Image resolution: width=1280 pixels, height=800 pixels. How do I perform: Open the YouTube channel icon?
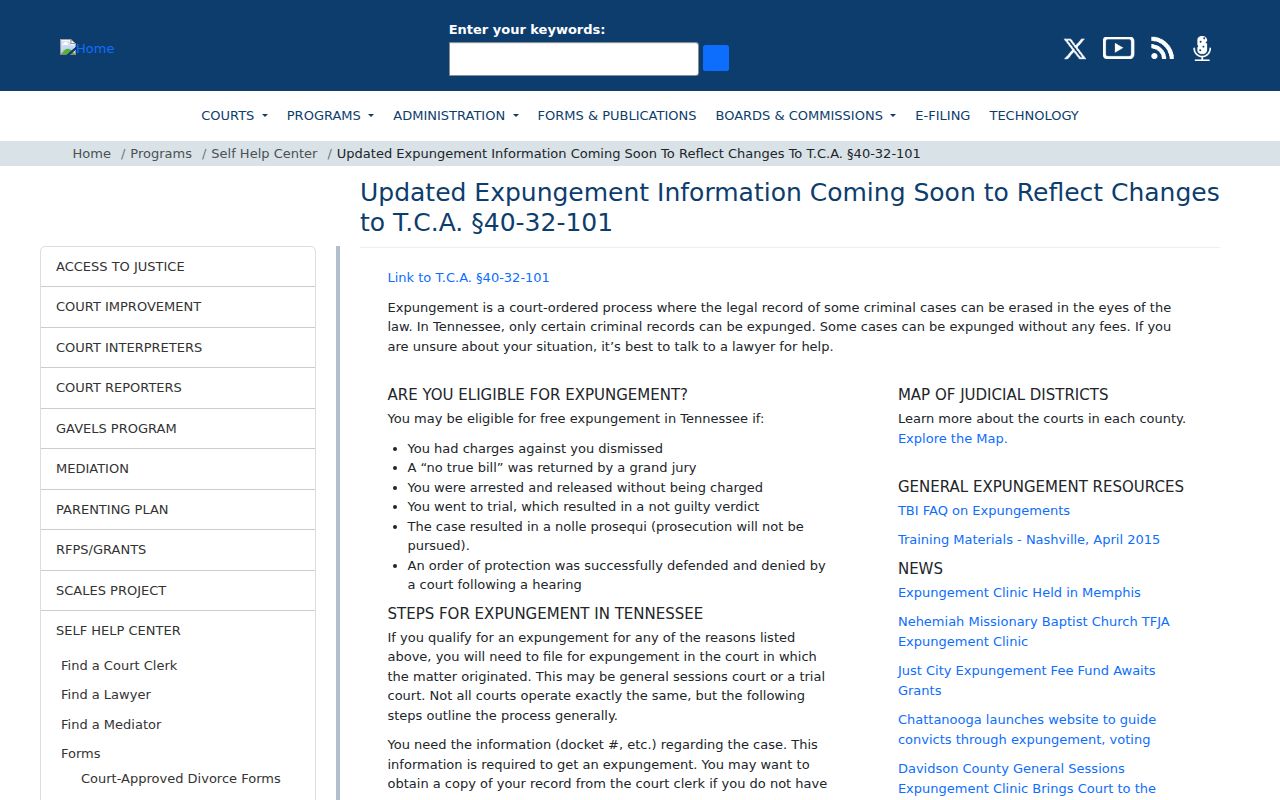coord(1118,48)
